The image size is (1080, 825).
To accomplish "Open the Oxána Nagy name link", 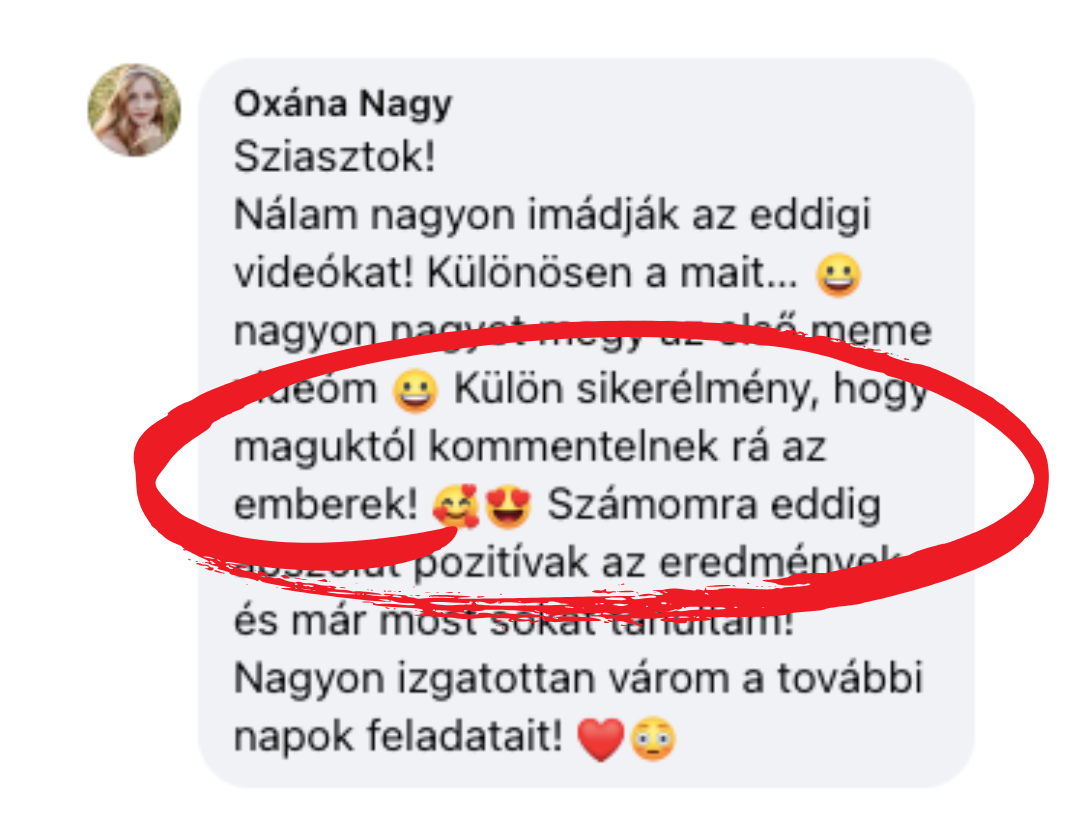I will coord(343,104).
